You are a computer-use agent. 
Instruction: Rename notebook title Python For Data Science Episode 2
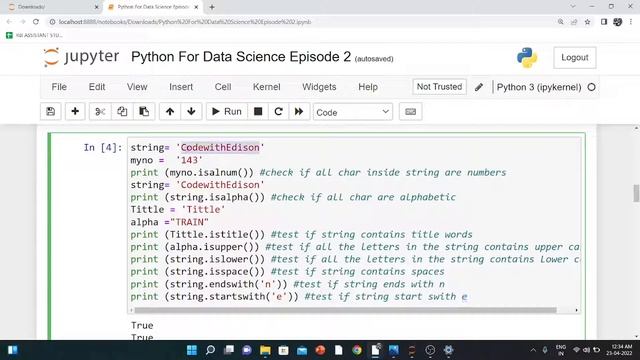[x=241, y=57]
